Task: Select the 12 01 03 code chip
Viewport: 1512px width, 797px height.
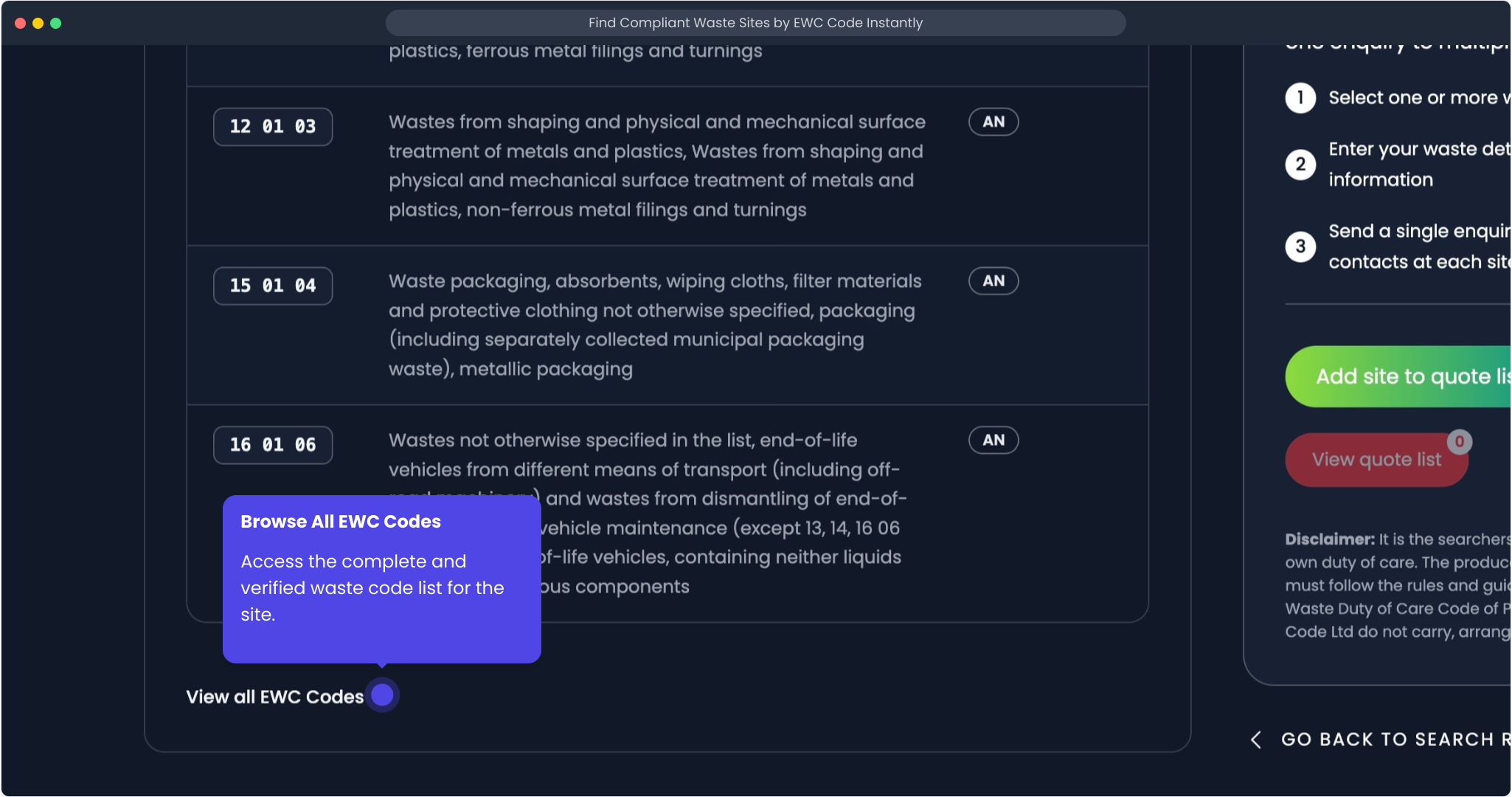Action: [x=273, y=127]
